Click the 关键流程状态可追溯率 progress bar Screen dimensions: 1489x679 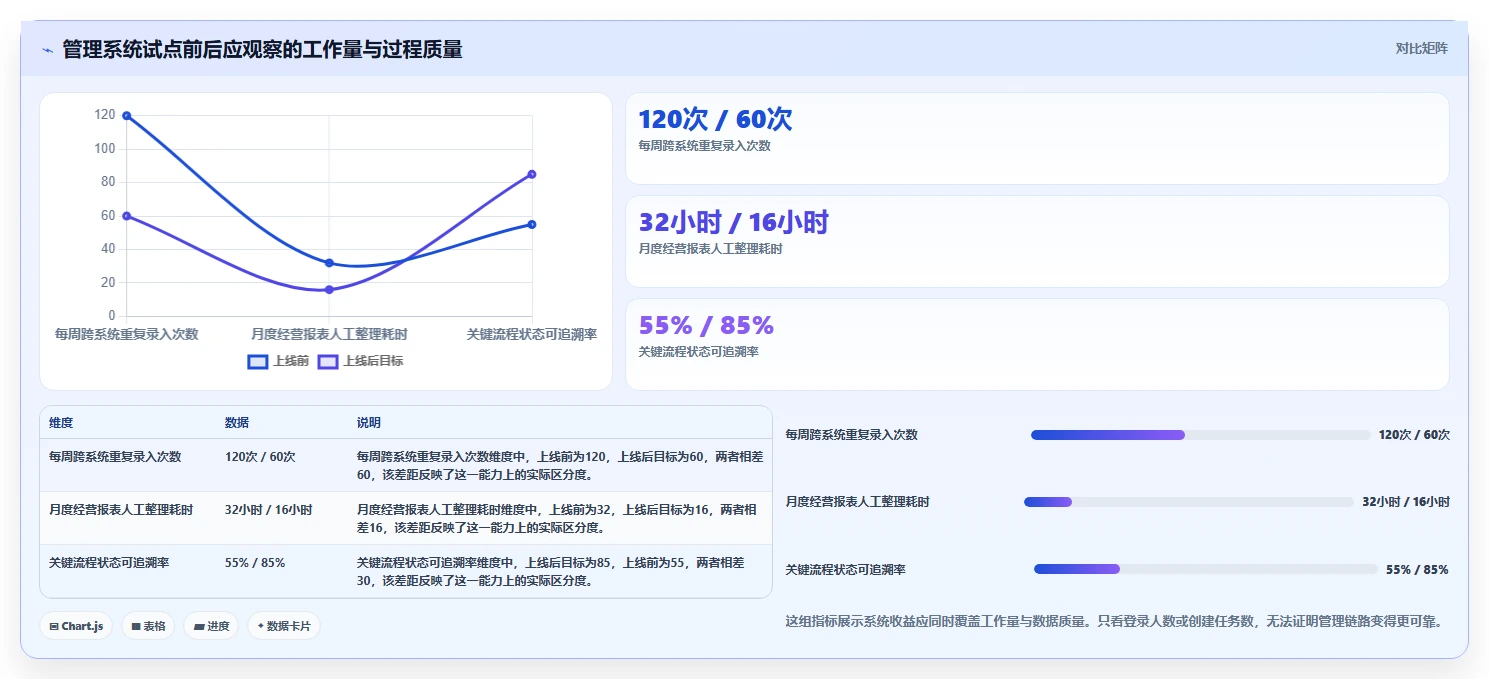(1206, 569)
